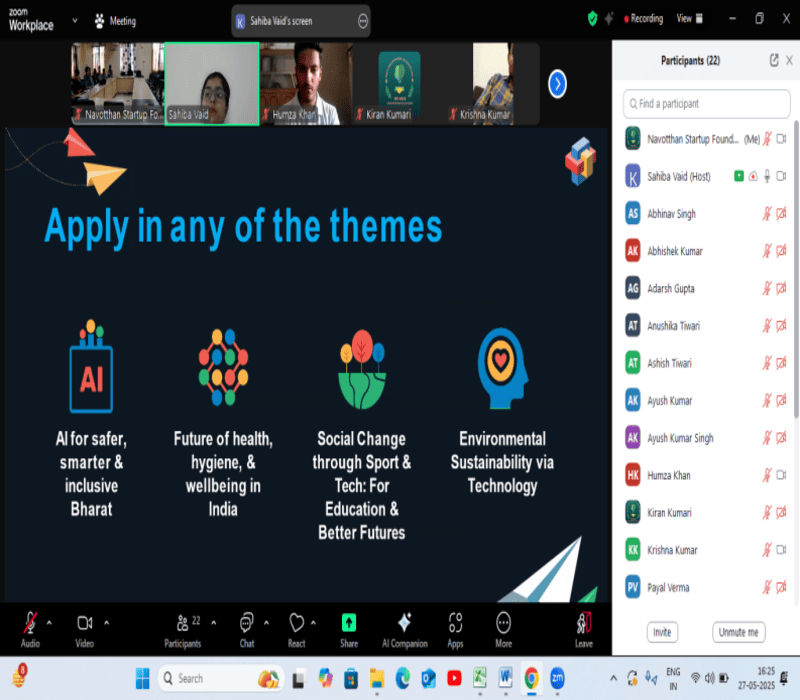Expand the video settings arrow
800x700 pixels.
(x=106, y=621)
